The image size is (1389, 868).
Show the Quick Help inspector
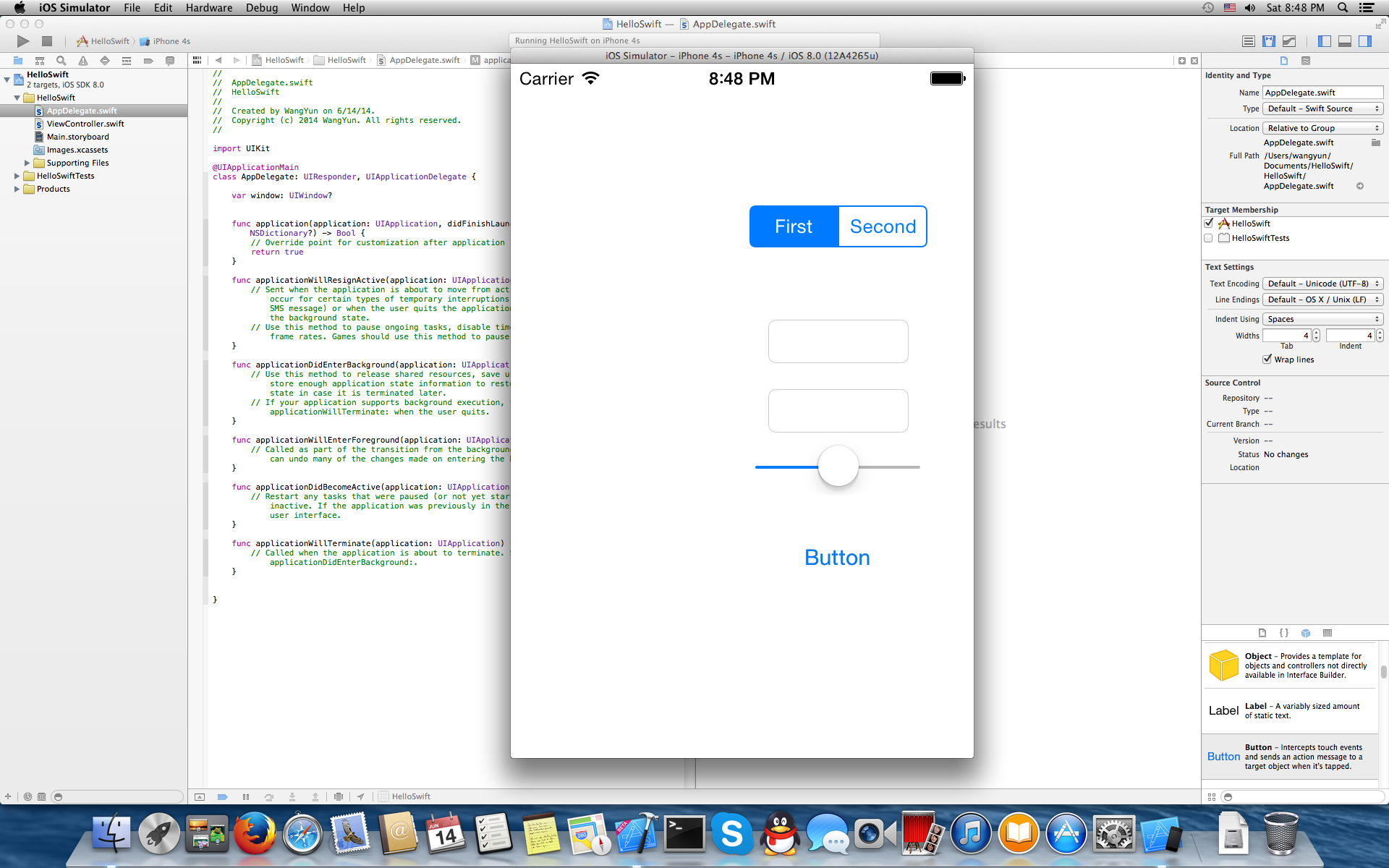(x=1306, y=61)
